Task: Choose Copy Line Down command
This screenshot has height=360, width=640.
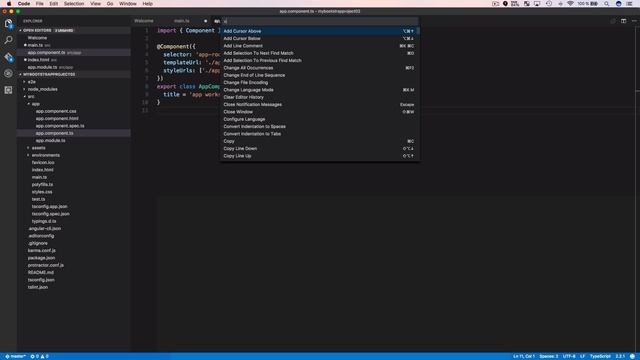Action: point(320,149)
